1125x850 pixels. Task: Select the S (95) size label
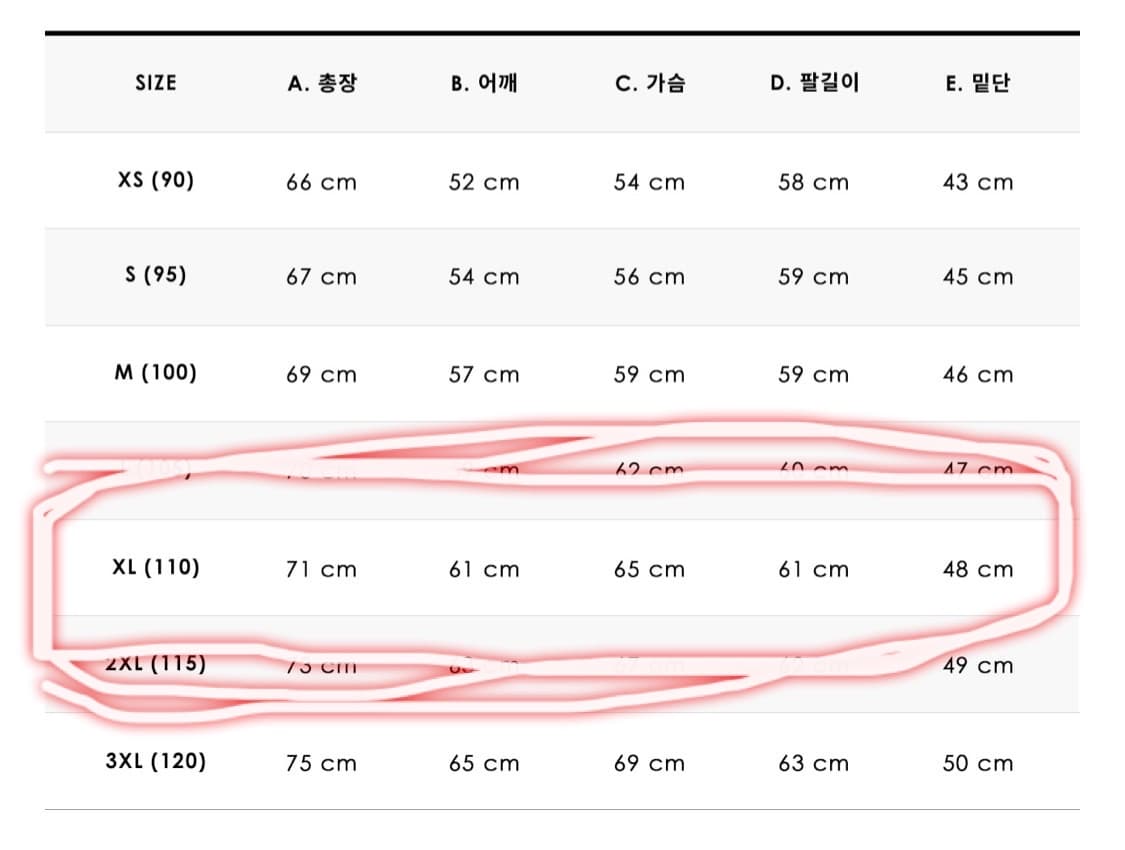pyautogui.click(x=155, y=276)
